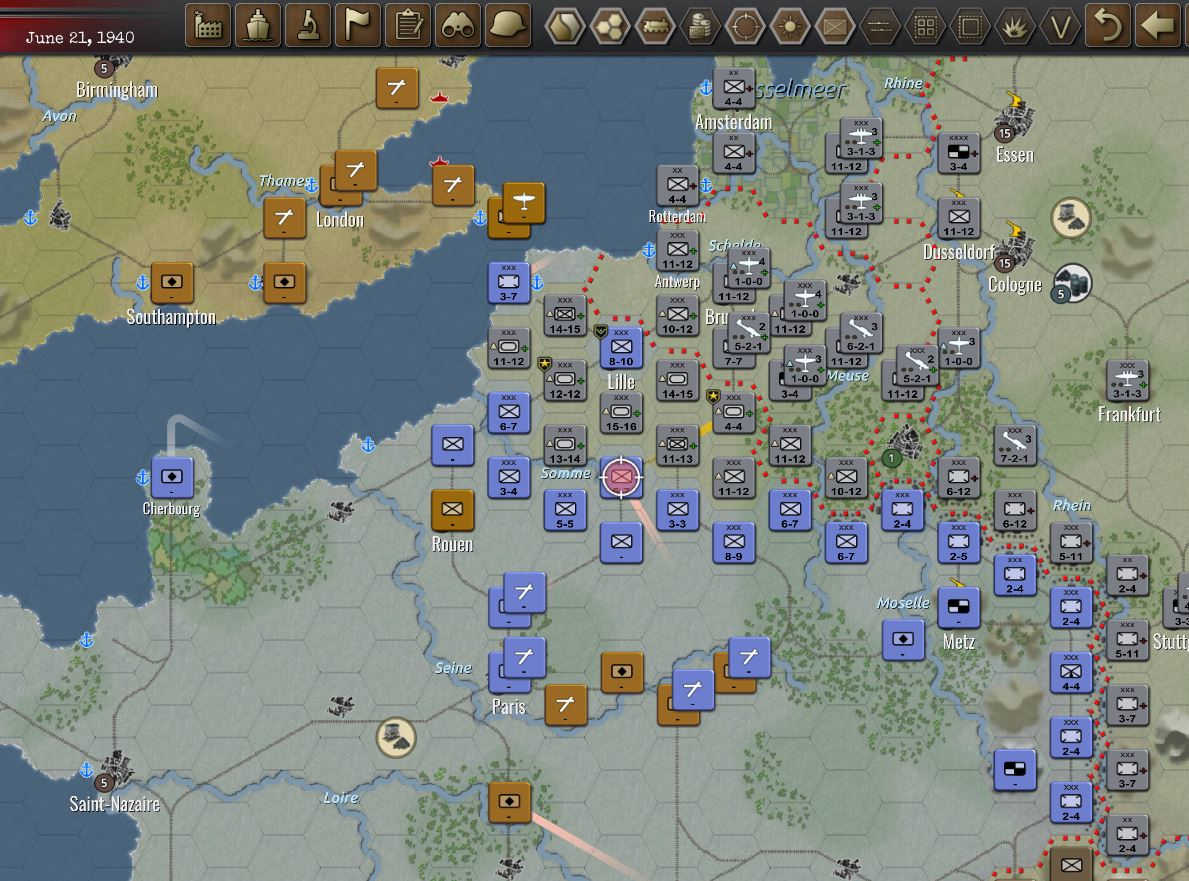Select the blue unit at Cherbourg
The image size is (1189, 881).
pos(172,478)
